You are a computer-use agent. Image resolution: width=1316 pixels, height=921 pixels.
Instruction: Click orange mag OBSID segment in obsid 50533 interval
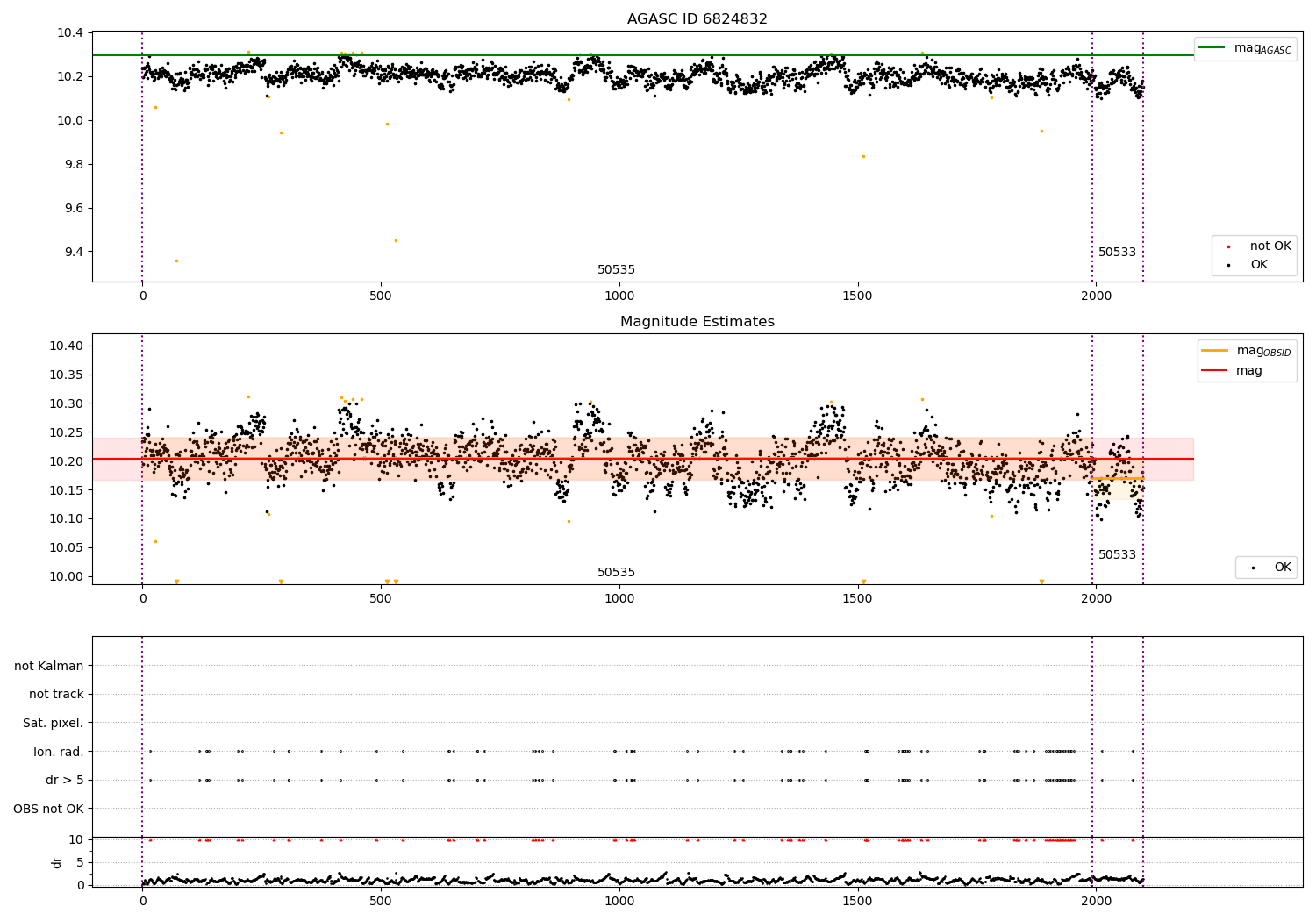tap(1118, 478)
